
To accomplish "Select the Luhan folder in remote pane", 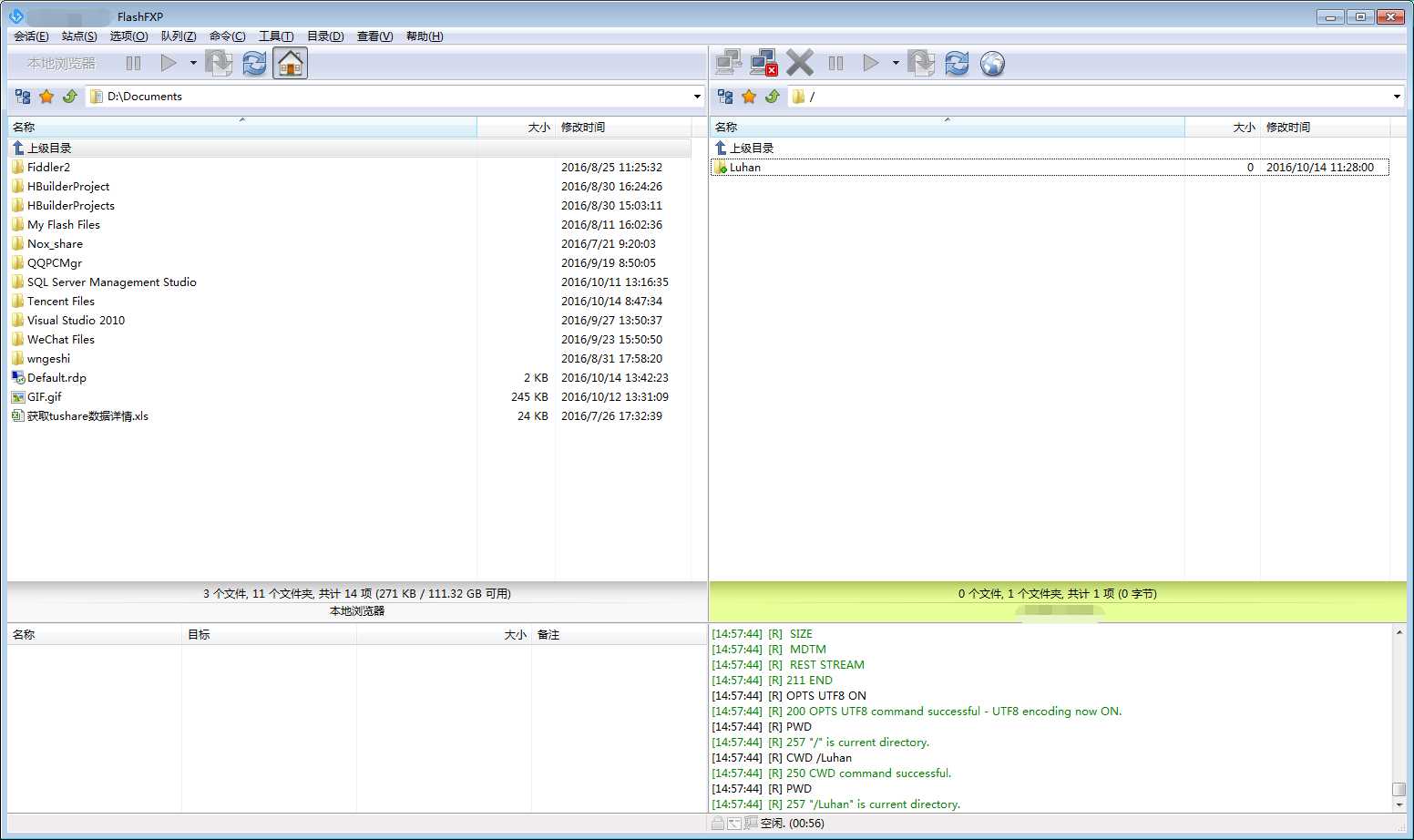I will pos(1050,168).
